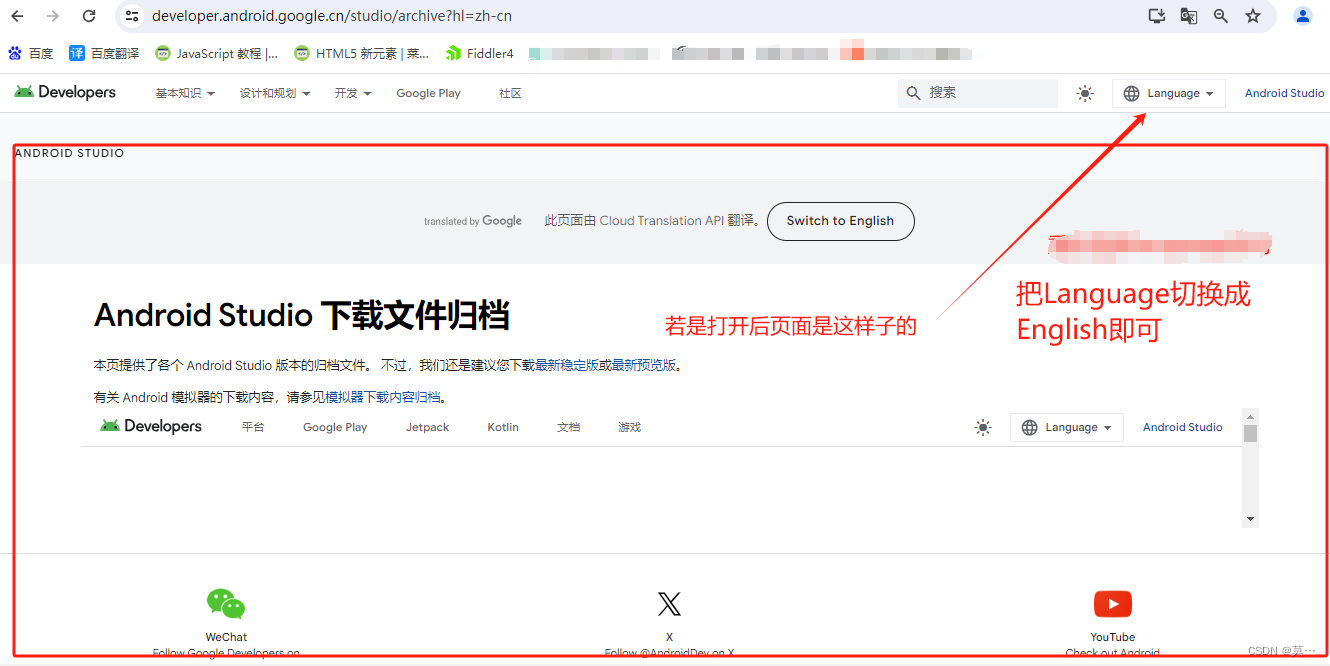
Task: Open the translate page icon
Action: 1189,16
